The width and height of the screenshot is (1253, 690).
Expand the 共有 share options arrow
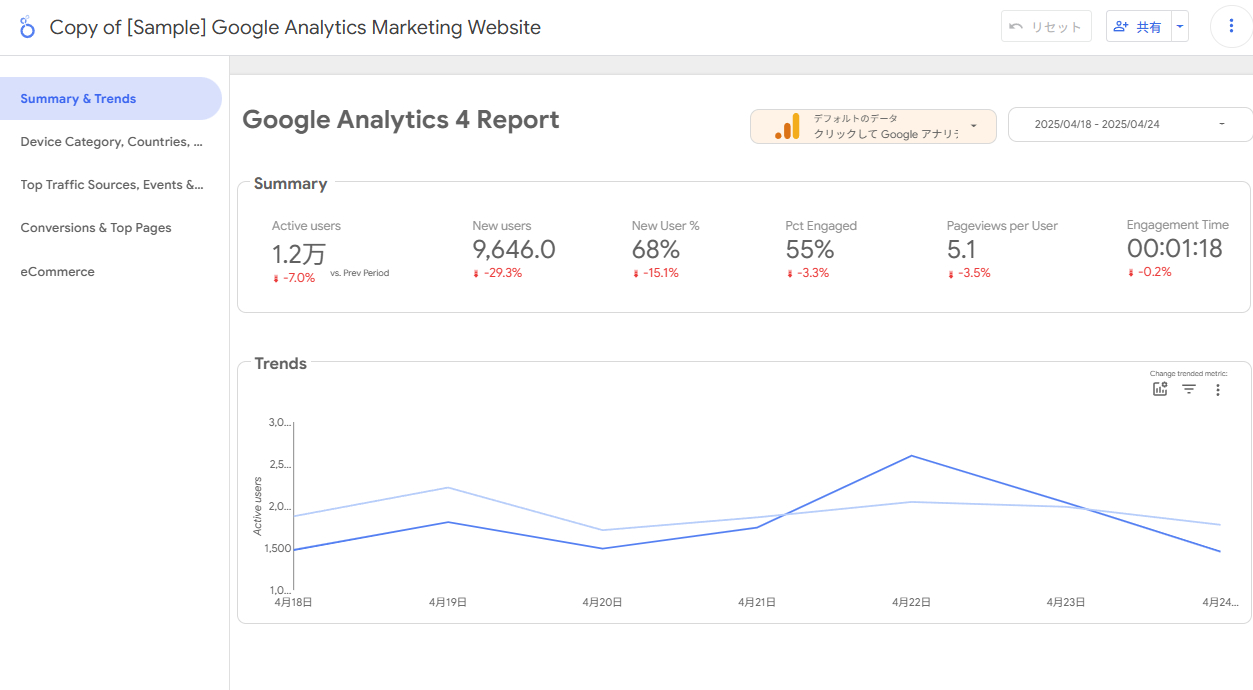[1181, 27]
